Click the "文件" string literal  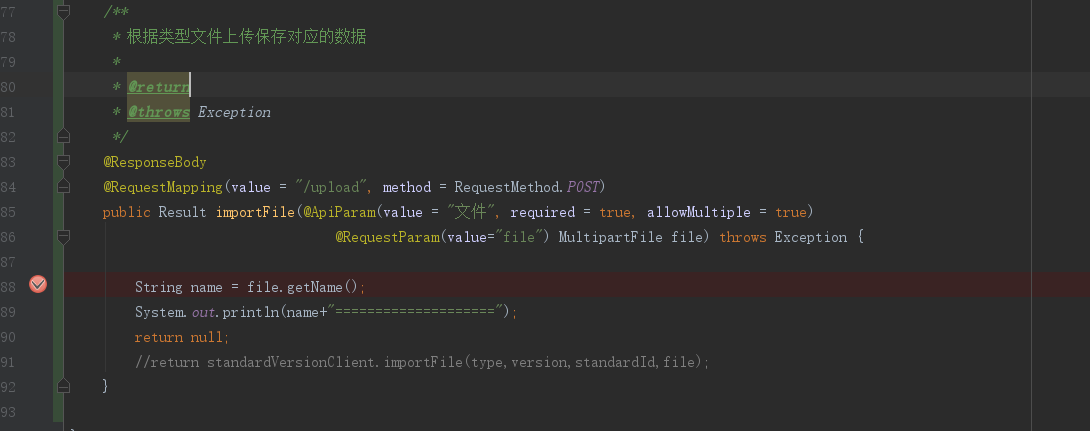473,212
